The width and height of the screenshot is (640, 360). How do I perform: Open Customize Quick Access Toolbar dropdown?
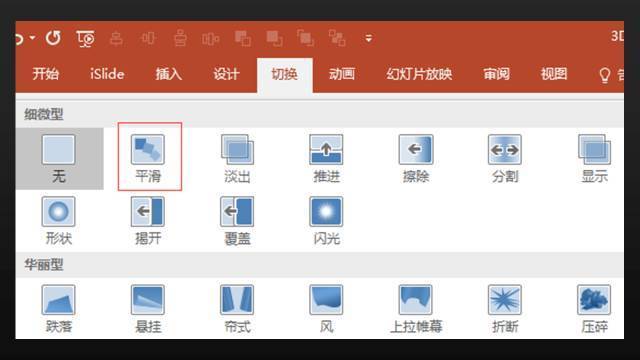(x=369, y=39)
